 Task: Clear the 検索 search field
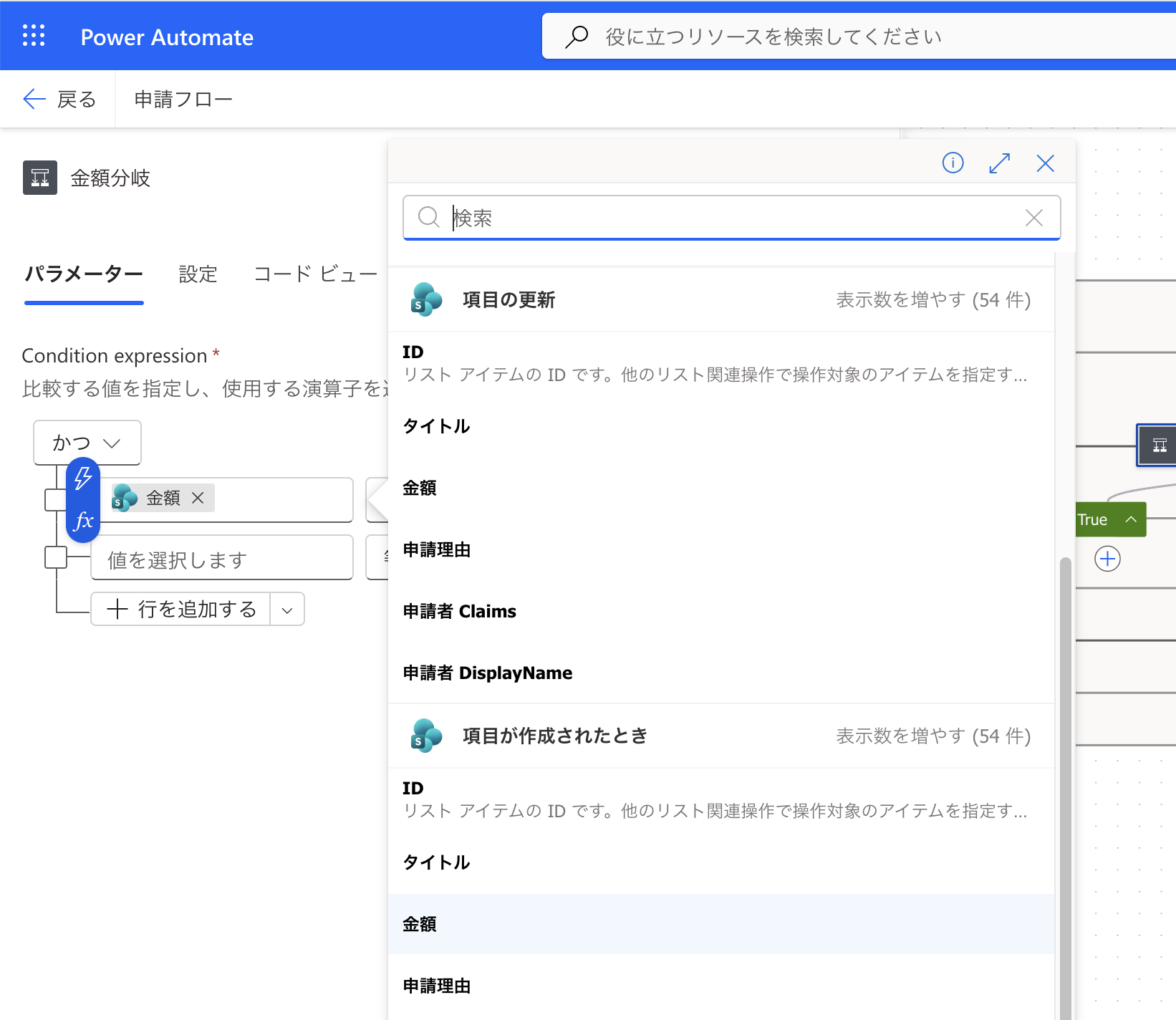tap(1034, 218)
